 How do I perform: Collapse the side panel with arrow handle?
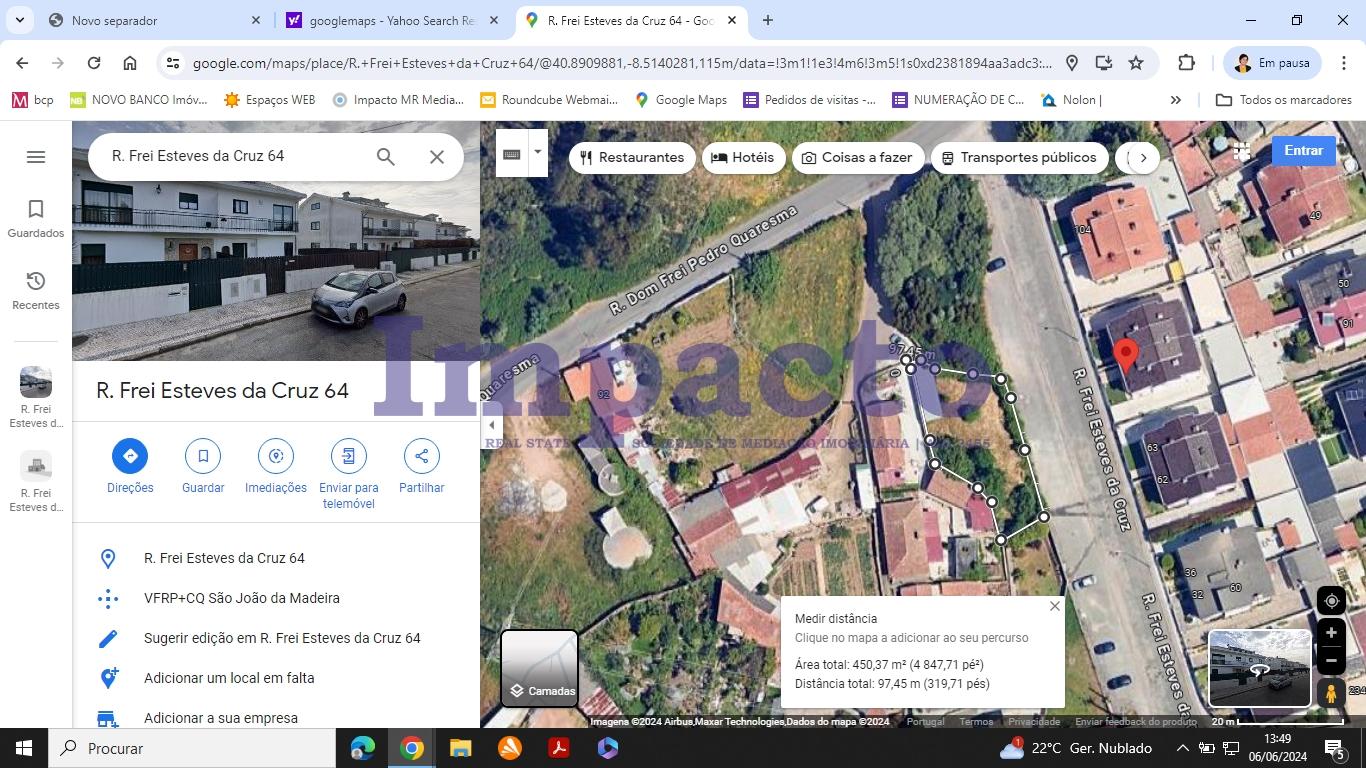click(491, 426)
